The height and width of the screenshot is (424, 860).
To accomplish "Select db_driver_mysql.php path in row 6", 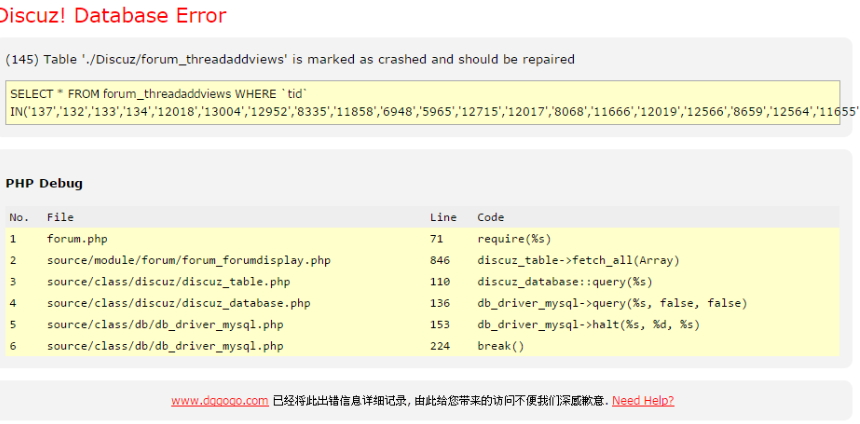I will tap(165, 346).
